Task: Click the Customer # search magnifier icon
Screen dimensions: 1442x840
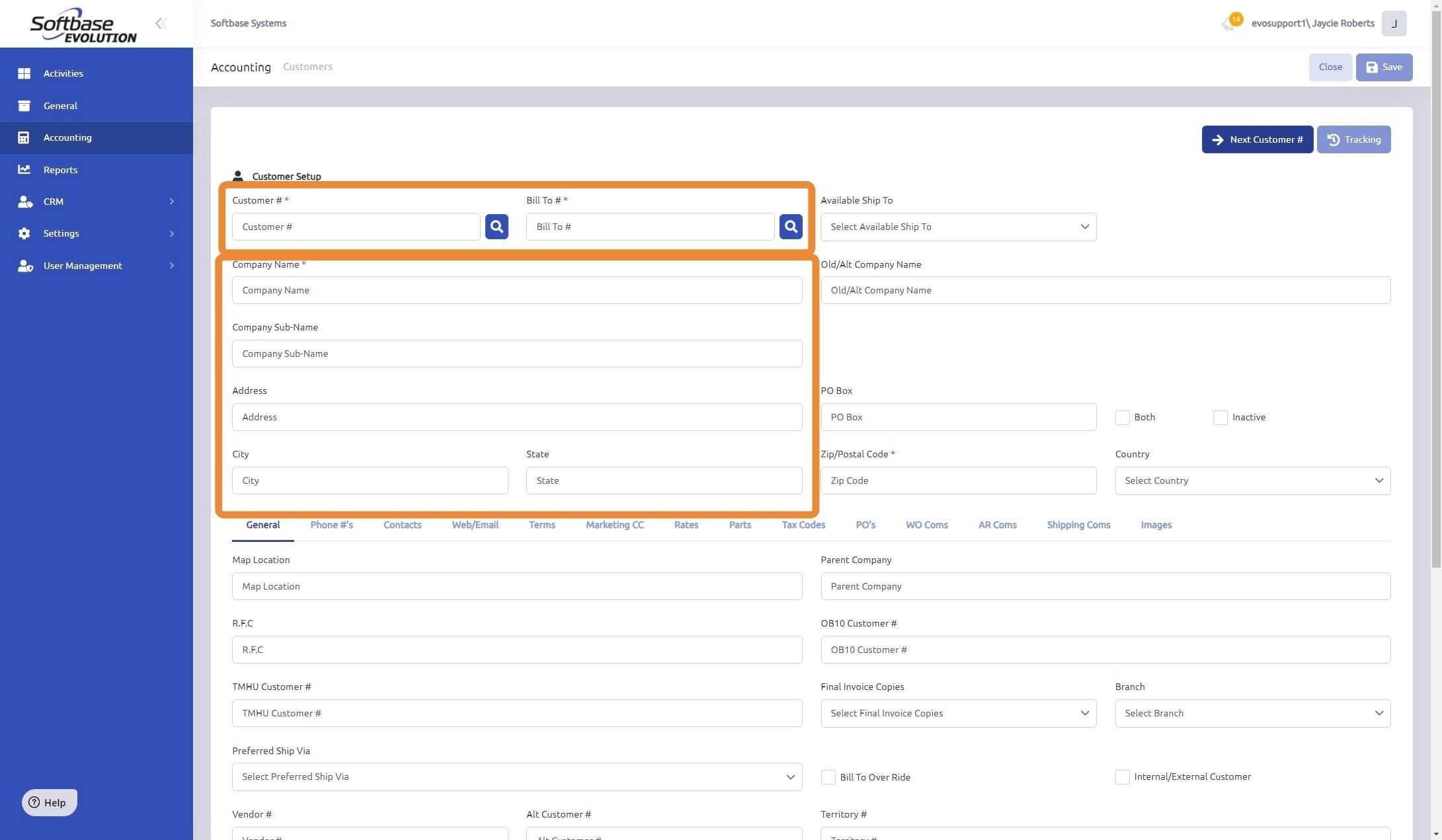Action: (x=497, y=227)
